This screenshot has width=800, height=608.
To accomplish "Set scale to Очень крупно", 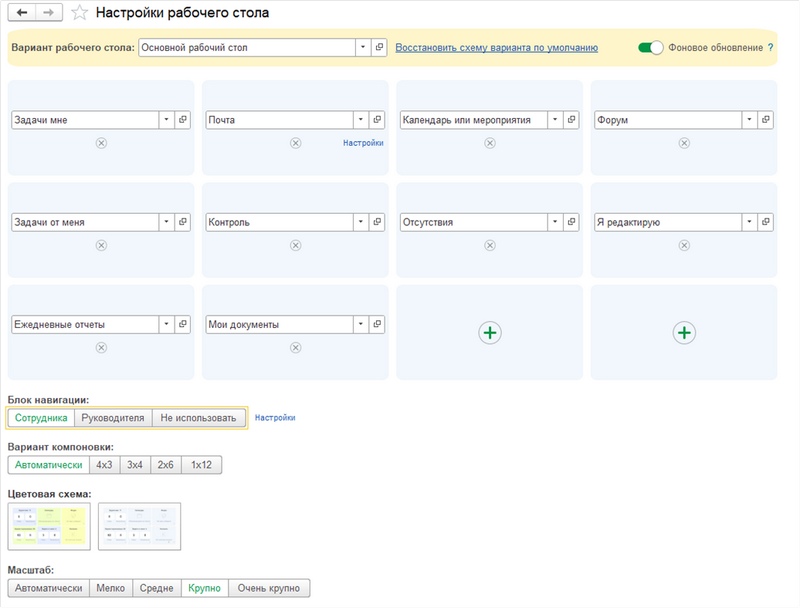I will pos(269,588).
